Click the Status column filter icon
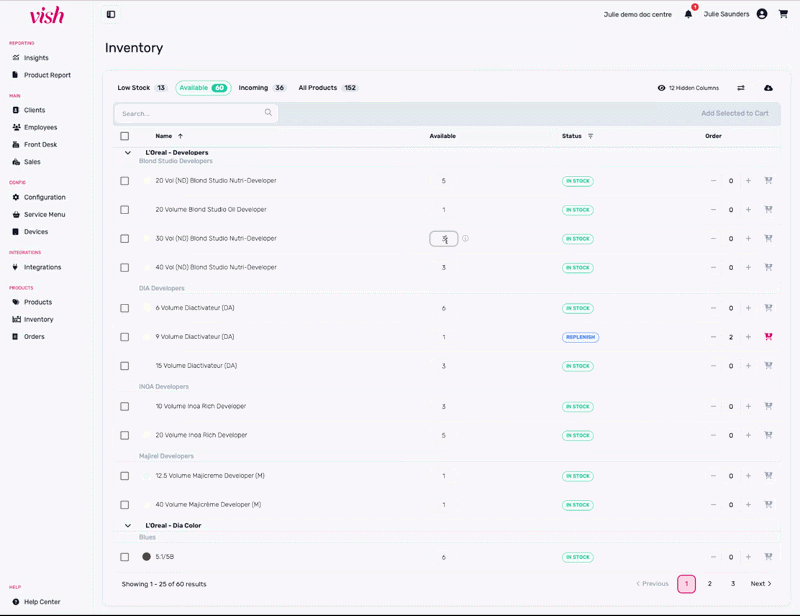 tap(590, 136)
